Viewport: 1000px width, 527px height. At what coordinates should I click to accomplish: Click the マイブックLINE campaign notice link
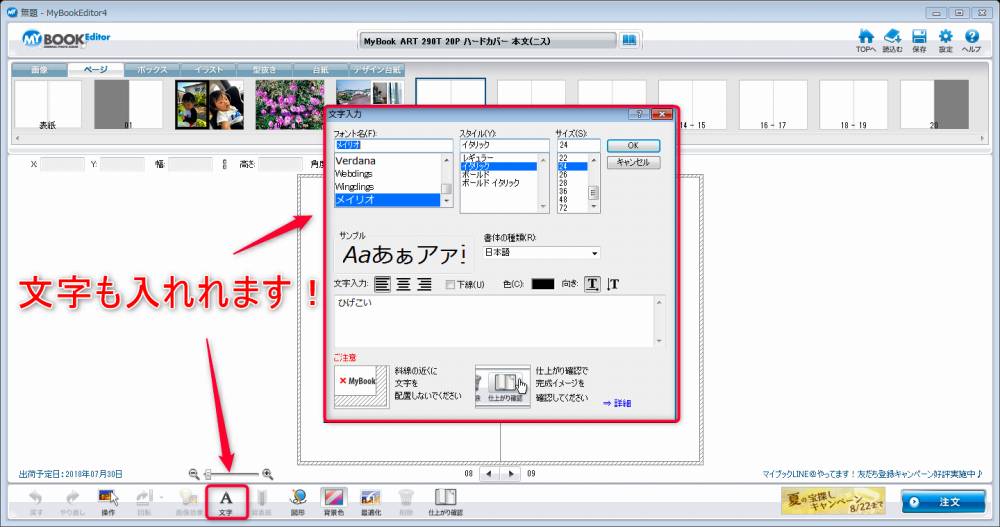[872, 474]
